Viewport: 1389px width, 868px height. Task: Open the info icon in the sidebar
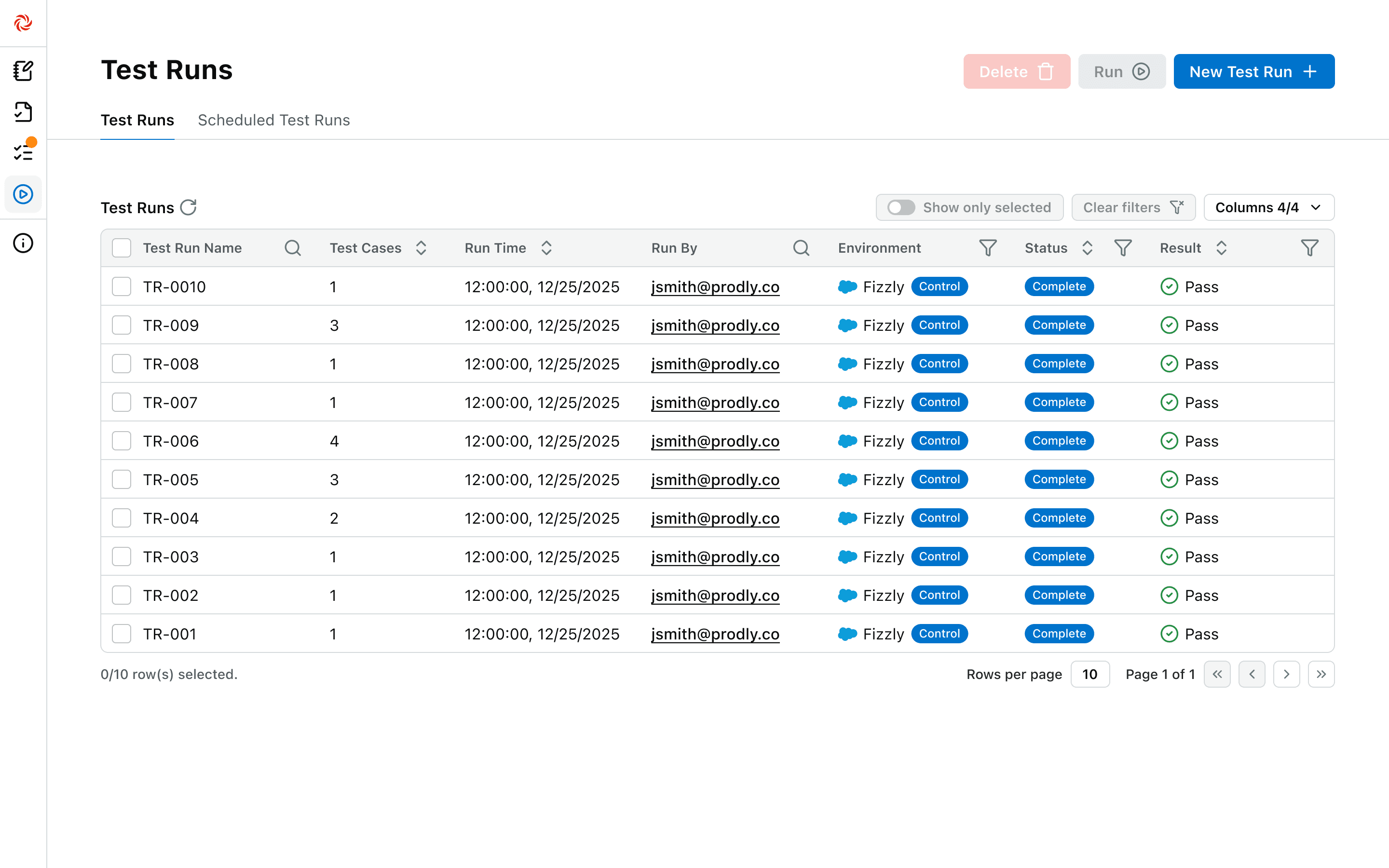click(x=23, y=244)
